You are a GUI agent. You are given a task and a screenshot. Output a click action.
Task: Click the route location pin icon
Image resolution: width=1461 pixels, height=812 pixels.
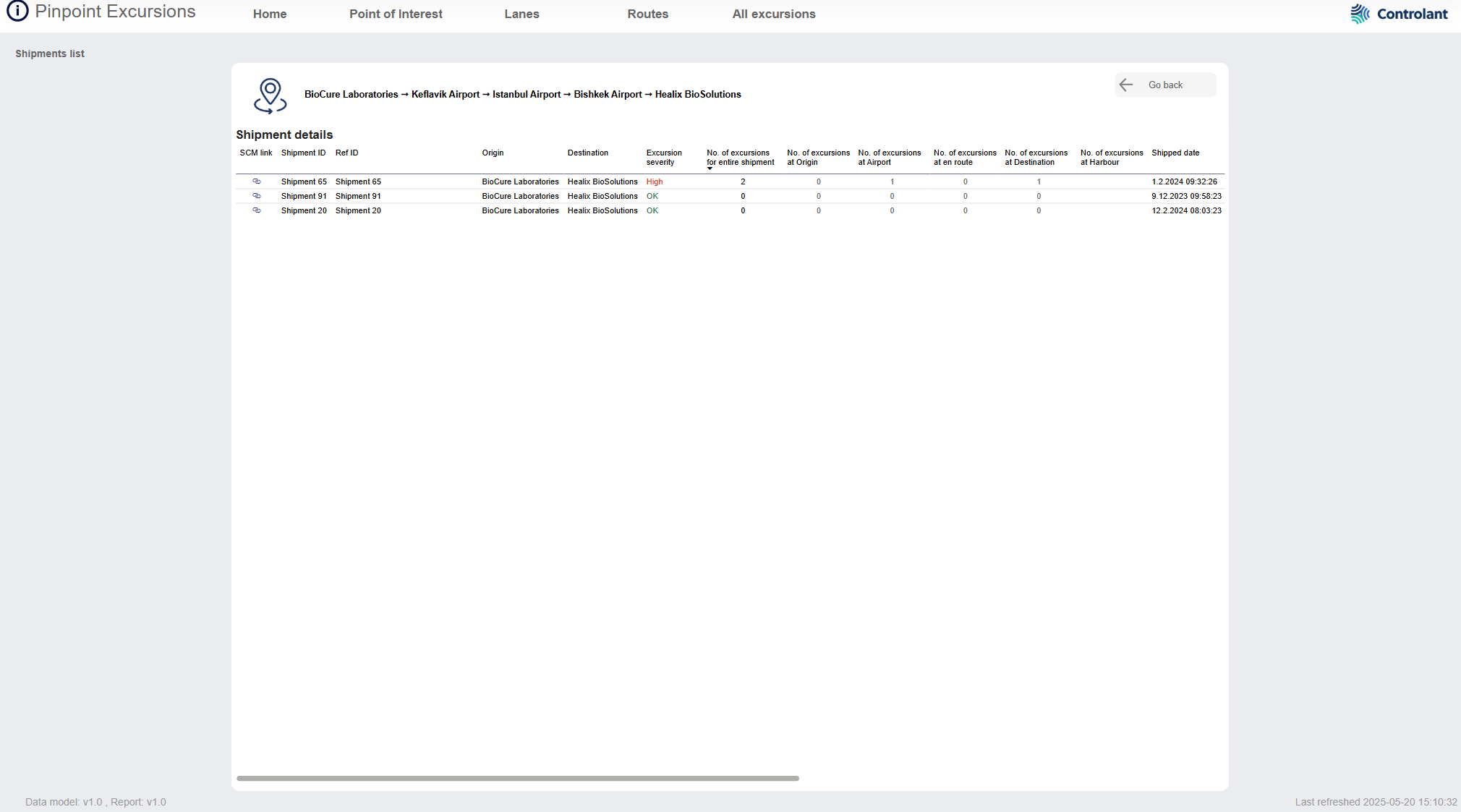pos(270,95)
